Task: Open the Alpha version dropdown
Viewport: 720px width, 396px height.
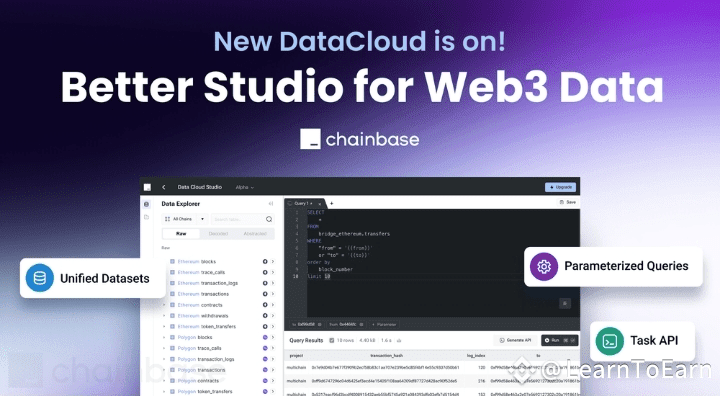Action: [244, 187]
